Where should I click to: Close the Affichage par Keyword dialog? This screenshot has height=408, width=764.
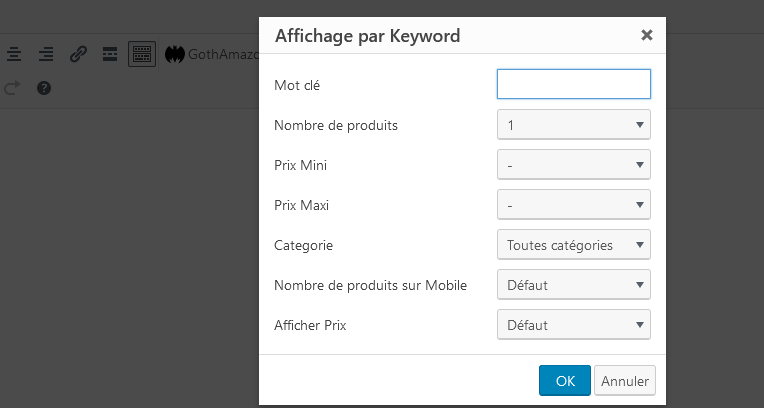click(x=647, y=35)
